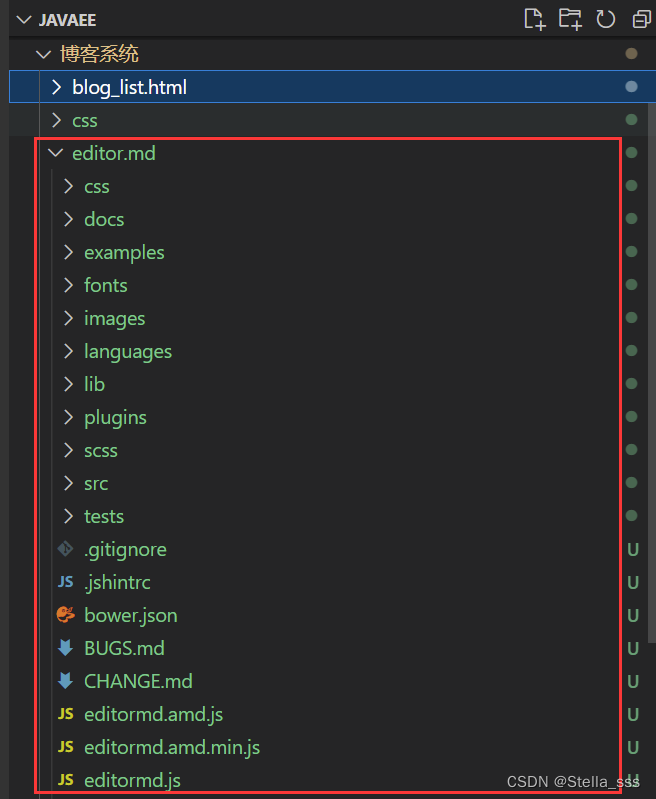Open editormd.amd.min.js file
This screenshot has width=656, height=799.
coord(172,747)
